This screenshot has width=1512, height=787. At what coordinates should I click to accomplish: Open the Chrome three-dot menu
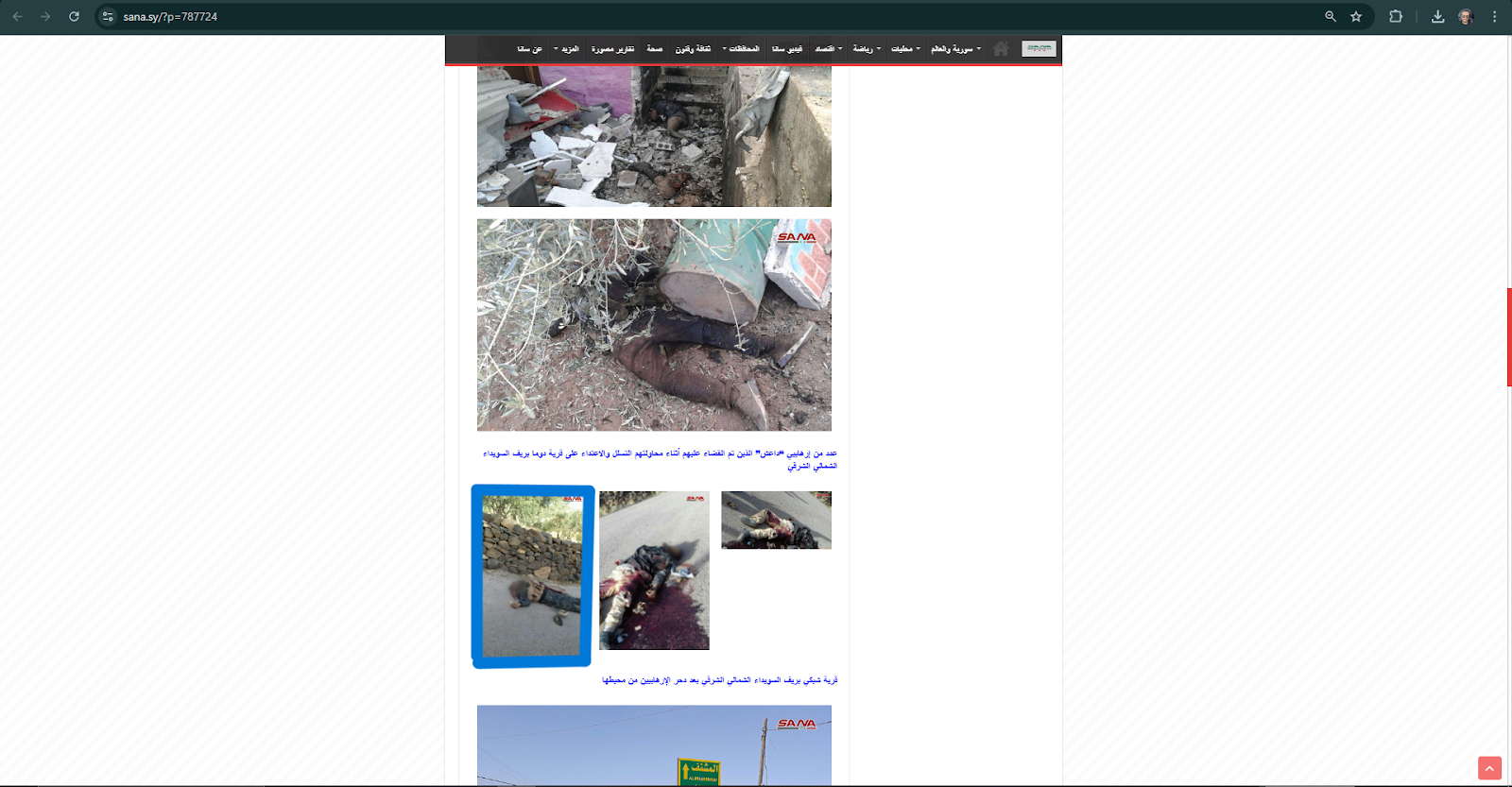tap(1494, 16)
